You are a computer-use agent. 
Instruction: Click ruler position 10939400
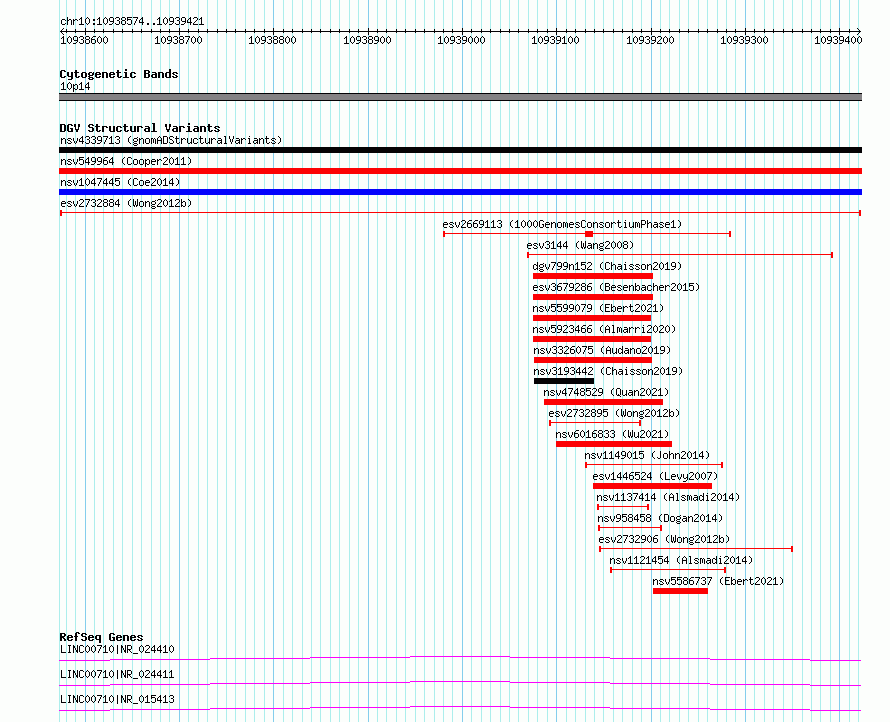point(838,40)
